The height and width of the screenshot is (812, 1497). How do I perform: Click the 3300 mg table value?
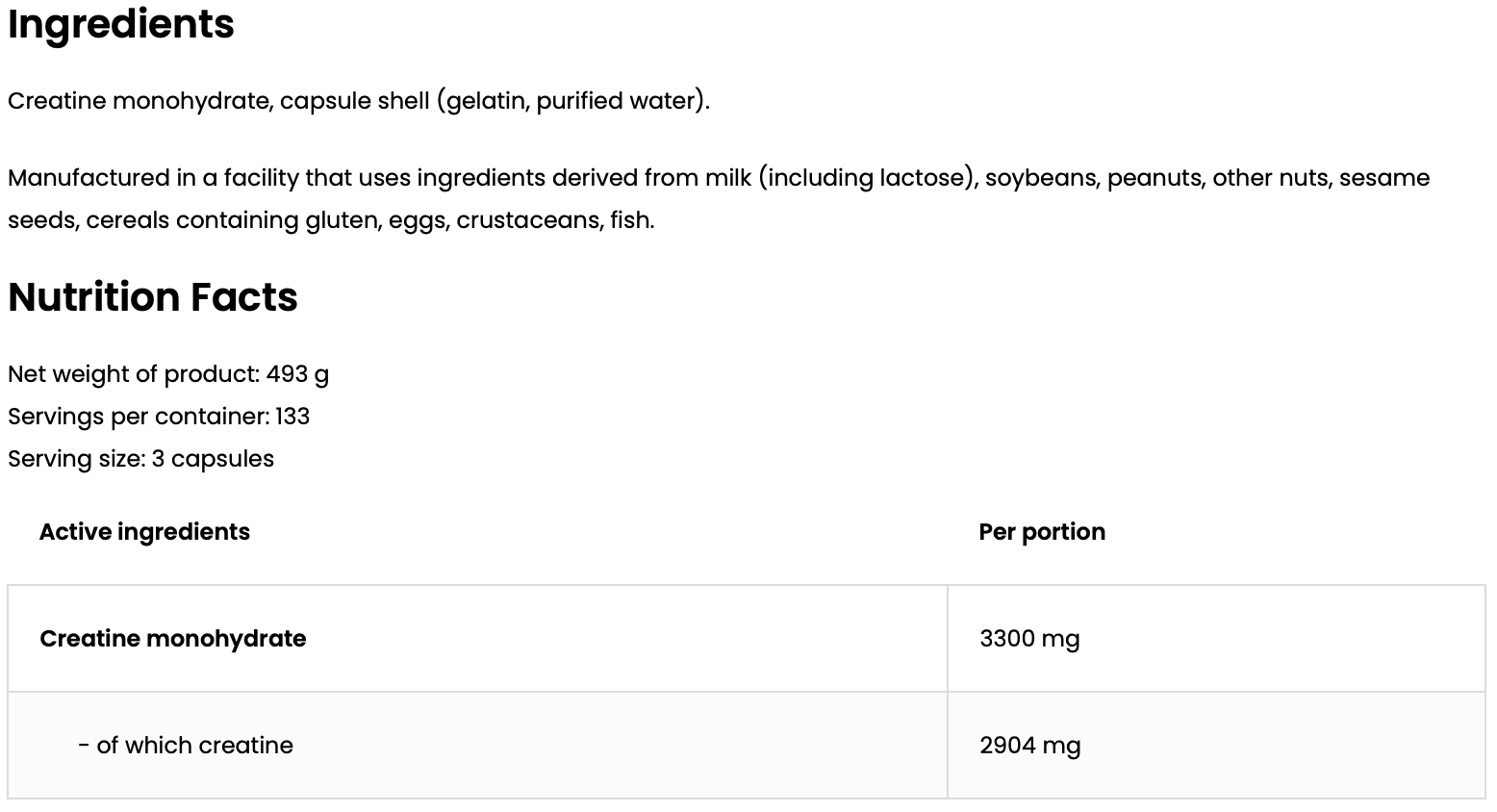tap(1029, 639)
